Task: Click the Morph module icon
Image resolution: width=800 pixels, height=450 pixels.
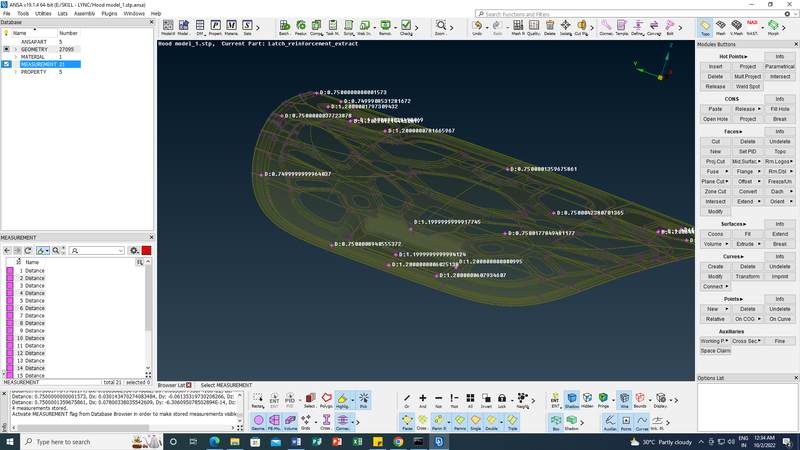Action: [x=773, y=27]
